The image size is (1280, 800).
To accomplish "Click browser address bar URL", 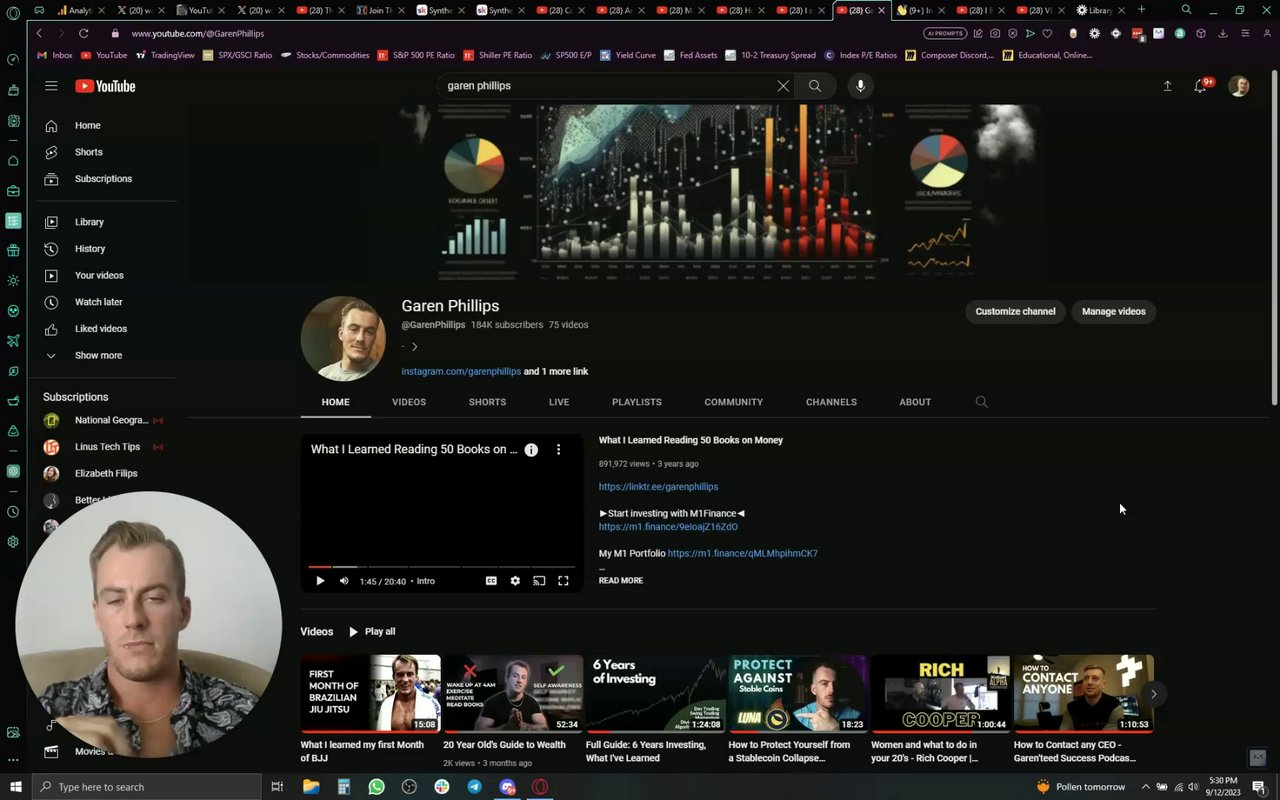I will [x=198, y=33].
